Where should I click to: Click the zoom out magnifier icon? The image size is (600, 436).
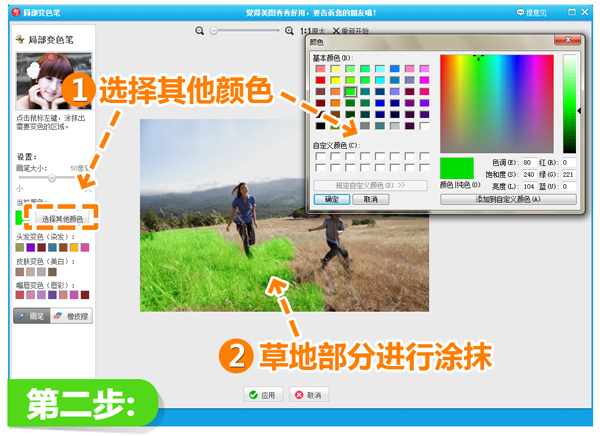201,32
